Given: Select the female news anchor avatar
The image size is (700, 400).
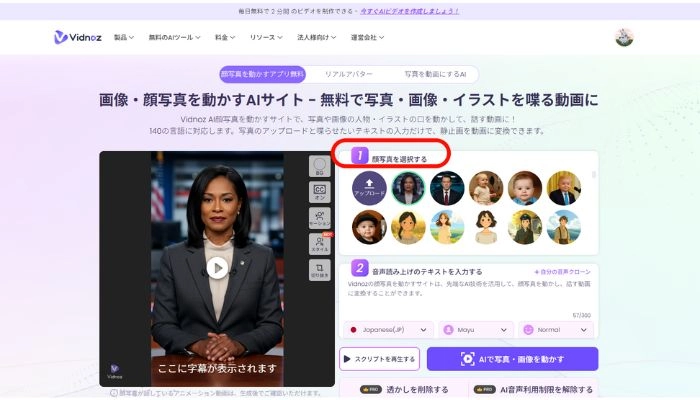Looking at the screenshot, I should tap(408, 188).
